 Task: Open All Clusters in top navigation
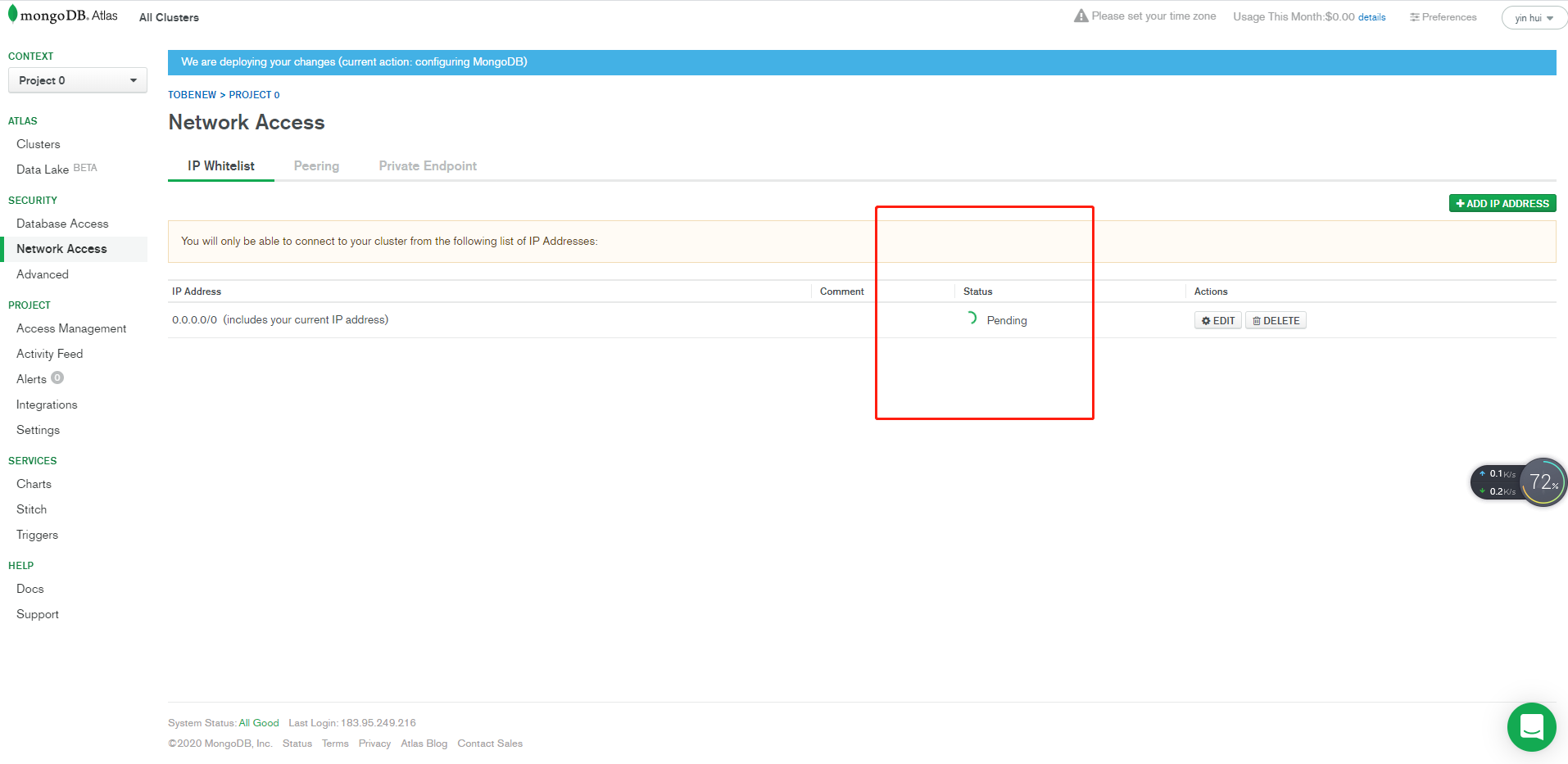(169, 17)
